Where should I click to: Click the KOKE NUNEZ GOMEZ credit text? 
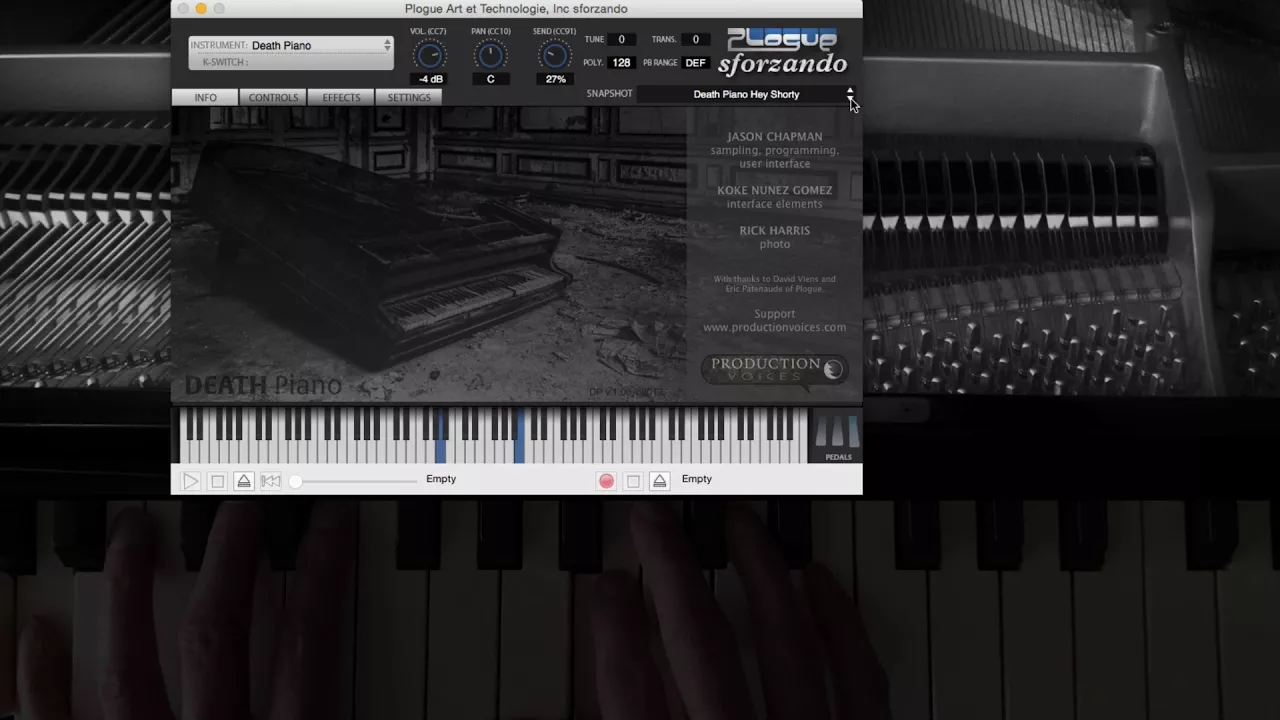point(775,190)
